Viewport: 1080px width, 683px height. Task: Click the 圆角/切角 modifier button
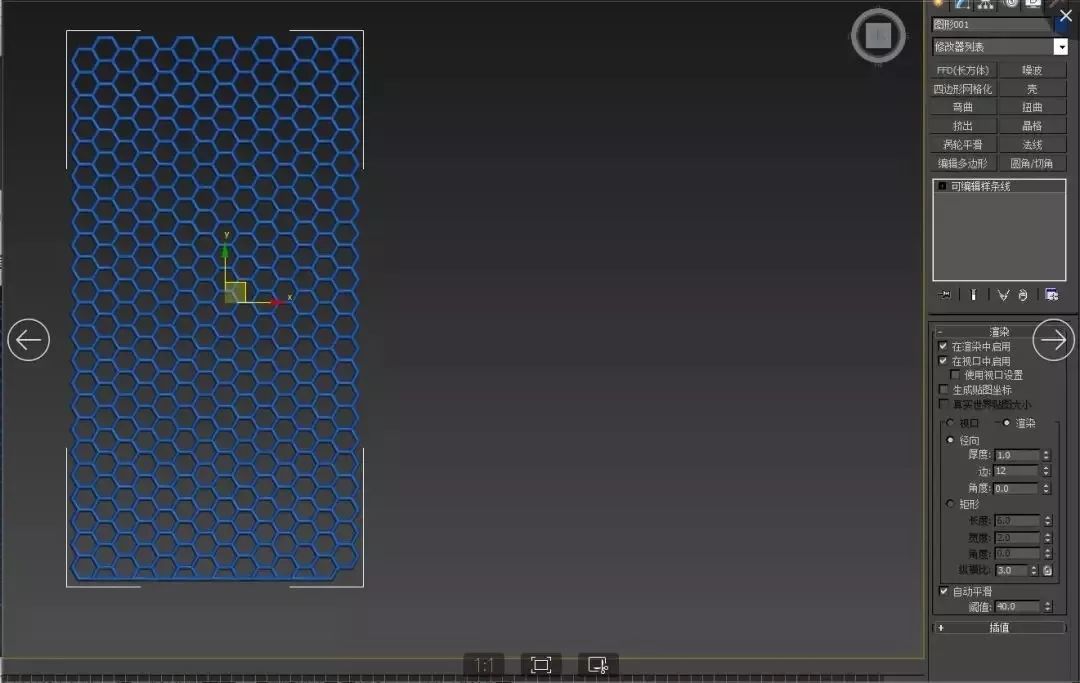[1032, 163]
